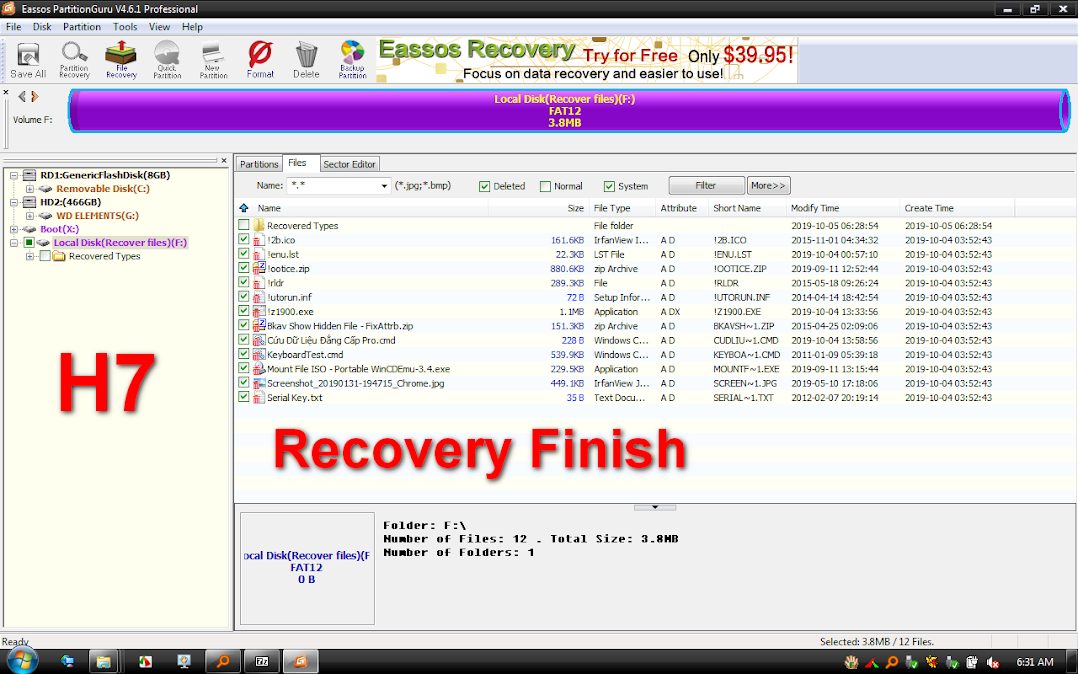
Task: Toggle the Normal filter checkbox
Action: pos(545,186)
